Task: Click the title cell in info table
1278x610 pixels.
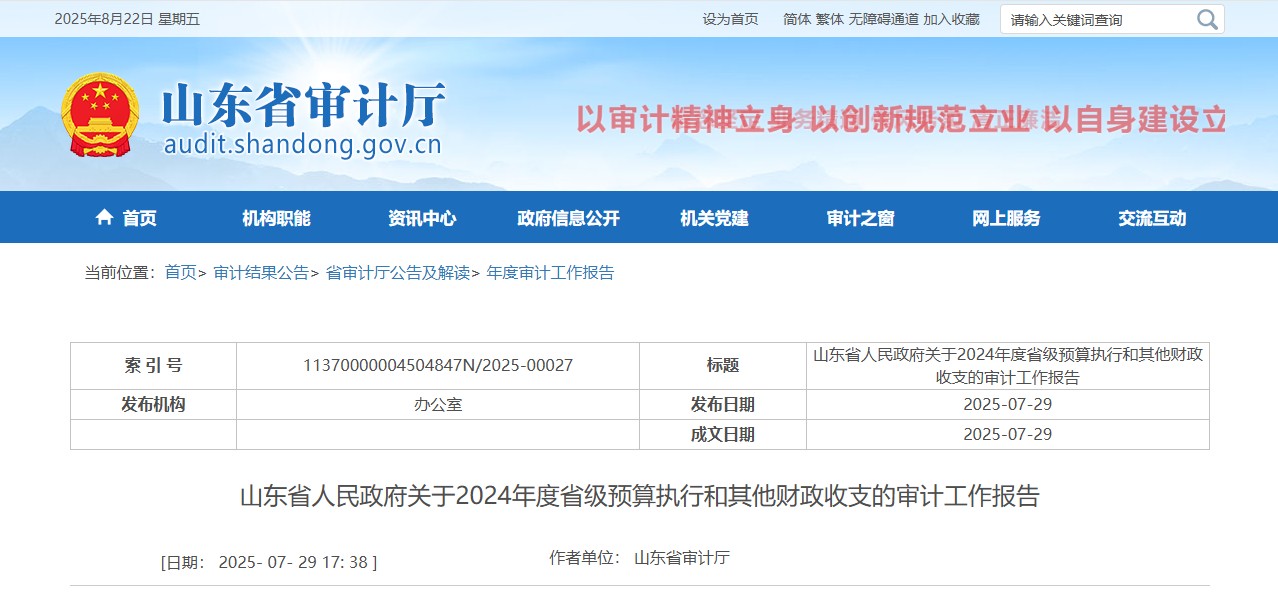Action: (1008, 366)
